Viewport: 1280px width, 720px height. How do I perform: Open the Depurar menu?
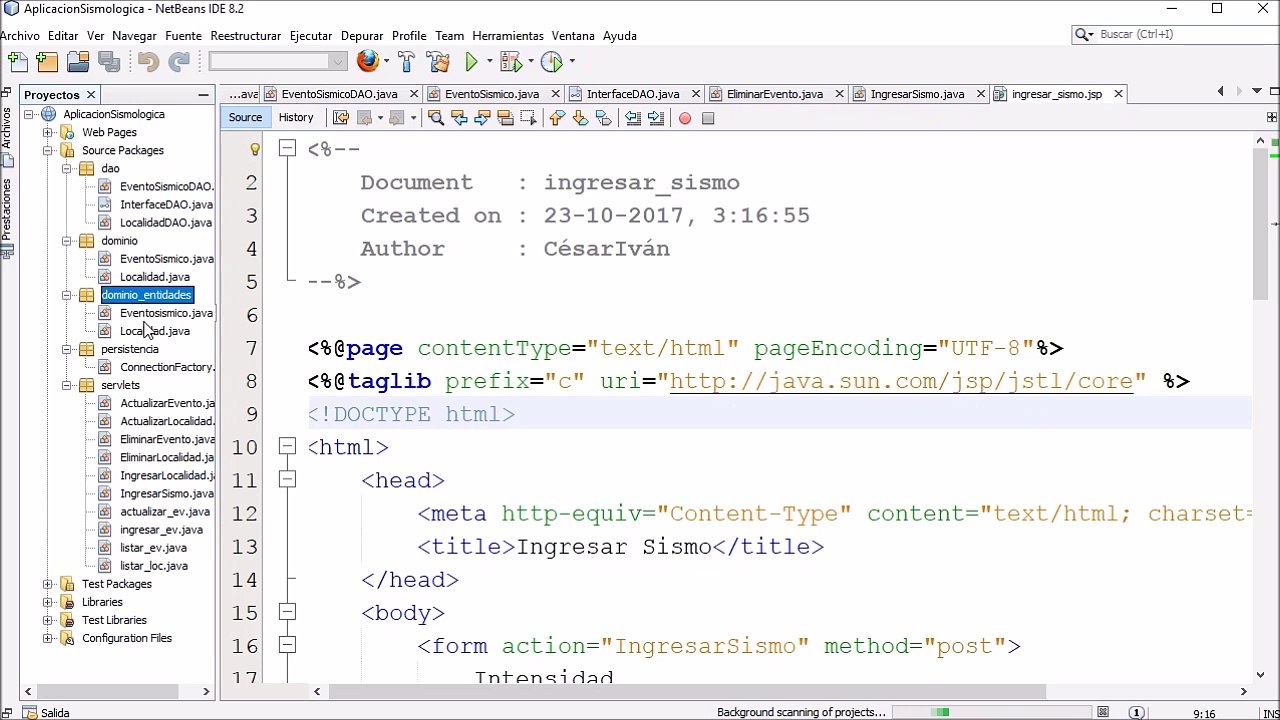point(362,35)
